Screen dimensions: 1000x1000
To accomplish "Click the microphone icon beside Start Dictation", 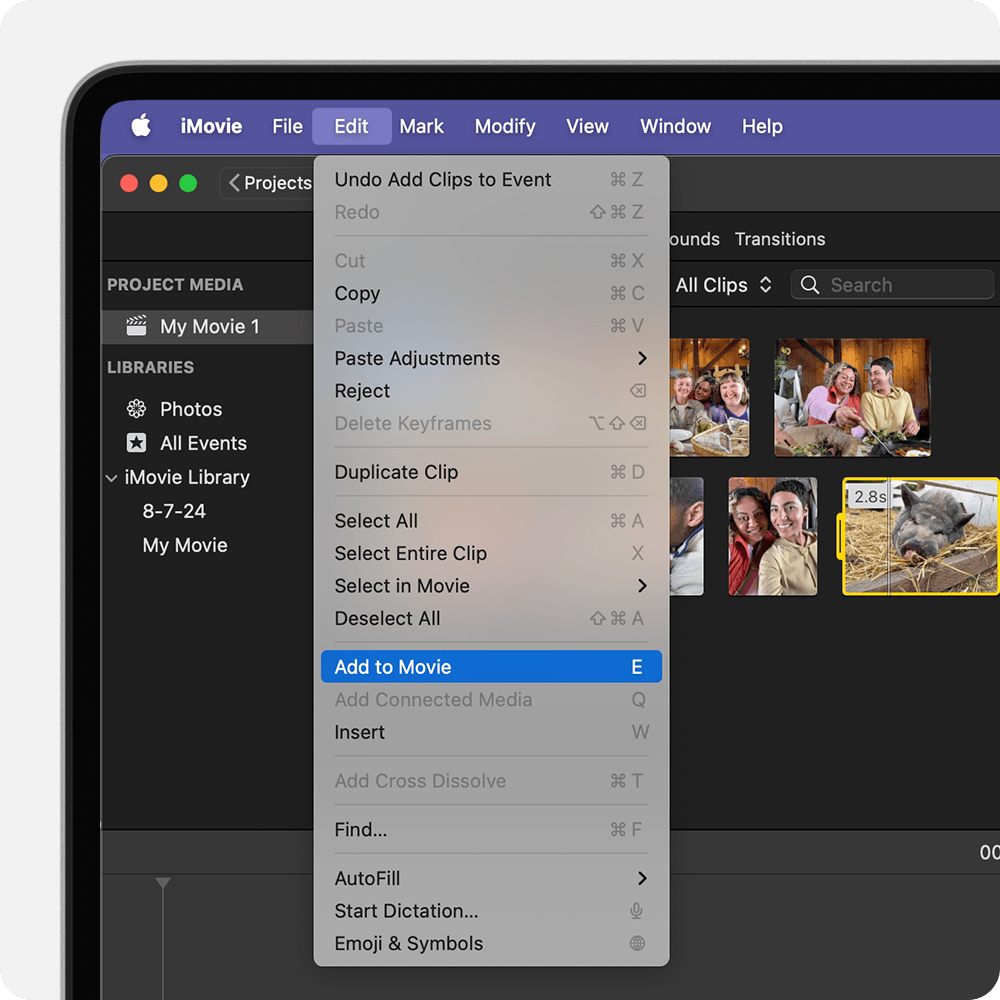I will point(638,911).
